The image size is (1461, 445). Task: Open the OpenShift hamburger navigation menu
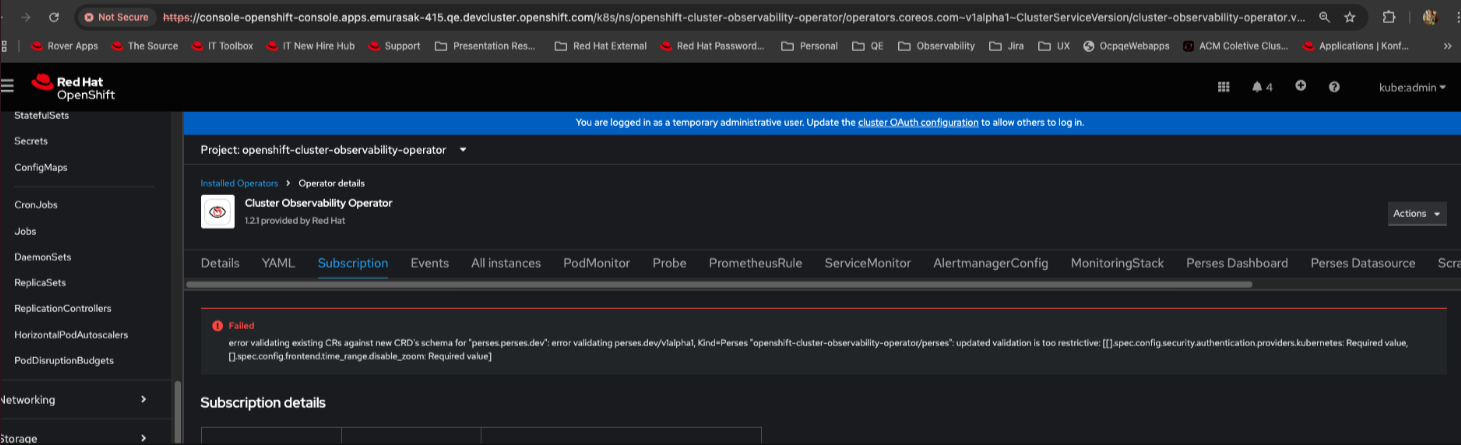point(7,86)
